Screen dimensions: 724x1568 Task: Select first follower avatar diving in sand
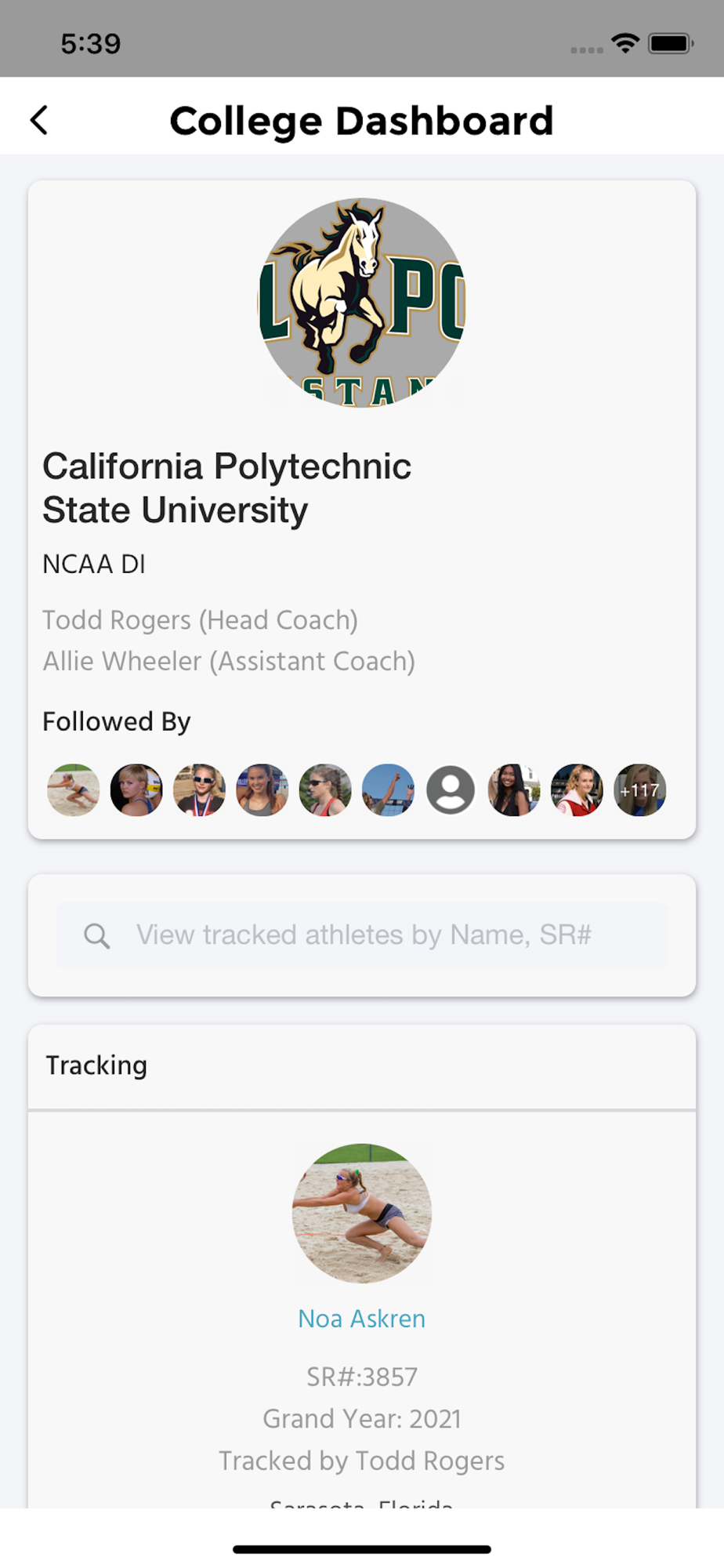click(x=74, y=790)
